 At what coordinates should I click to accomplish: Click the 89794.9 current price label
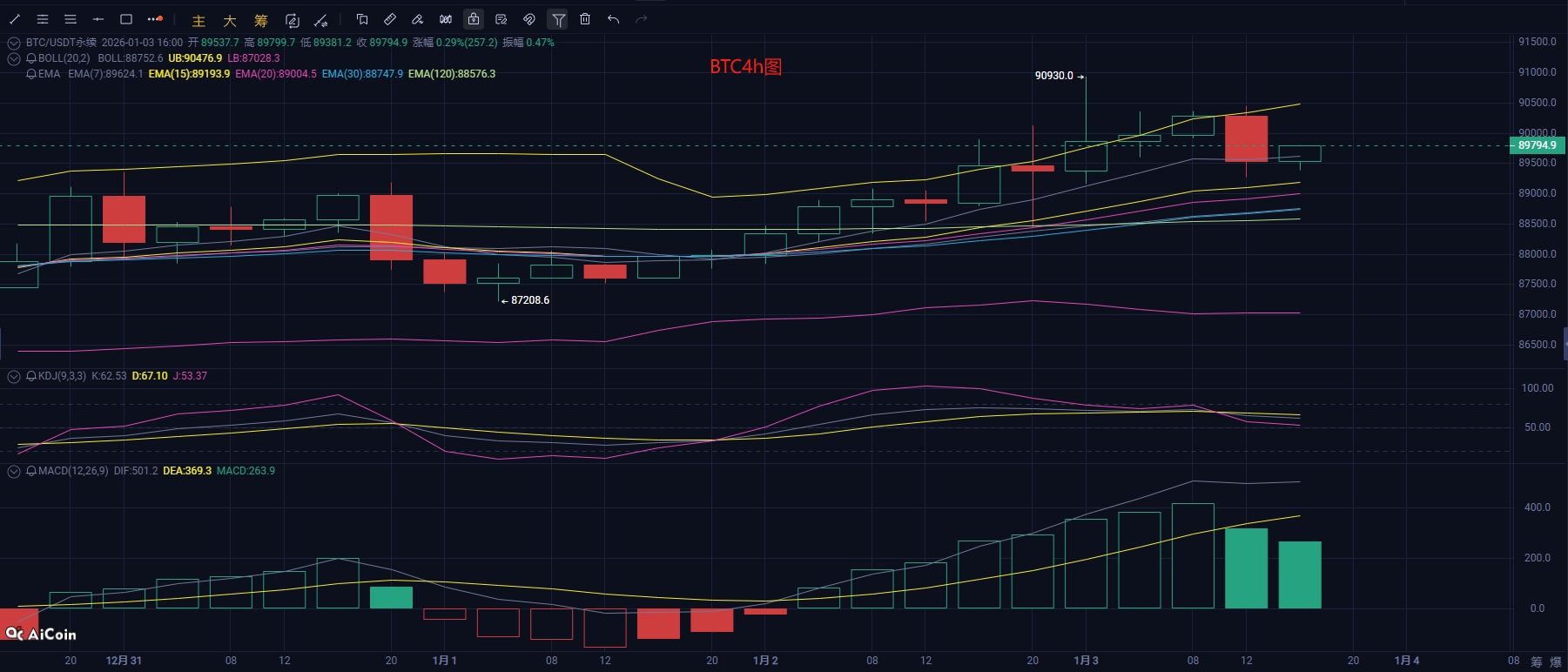[1537, 145]
